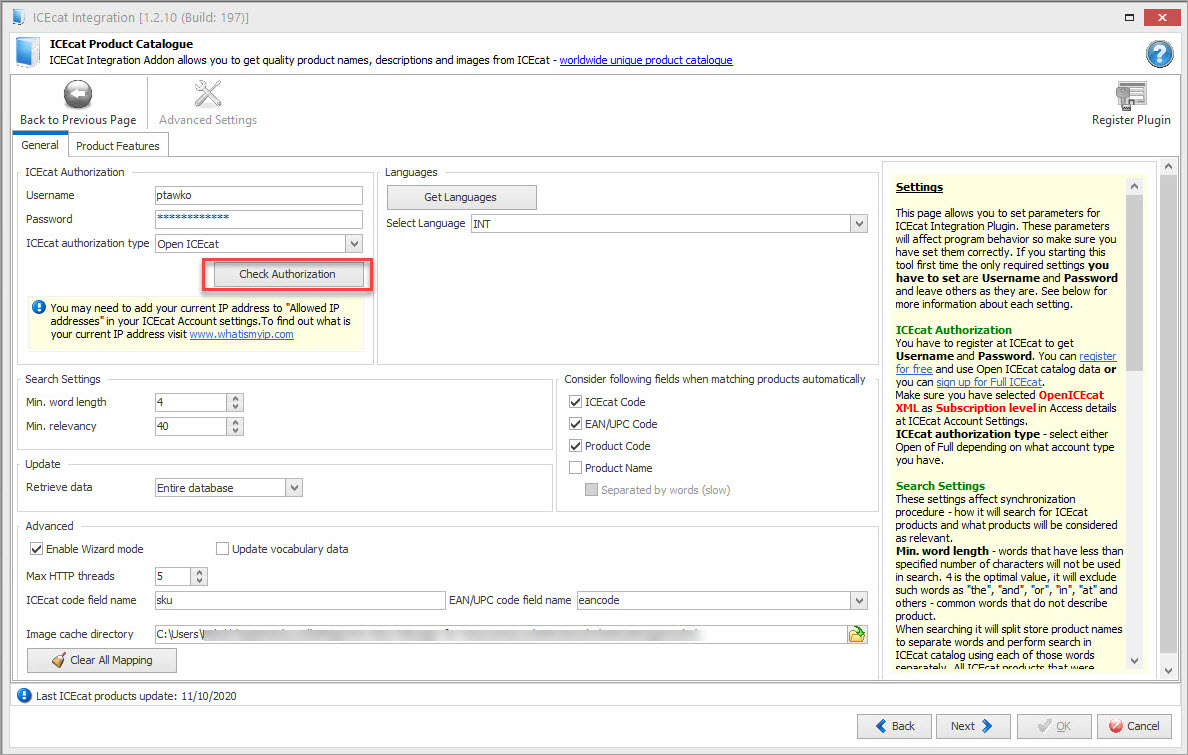The image size is (1188, 755).
Task: Click the main page scroll up arrow
Action: point(1168,167)
